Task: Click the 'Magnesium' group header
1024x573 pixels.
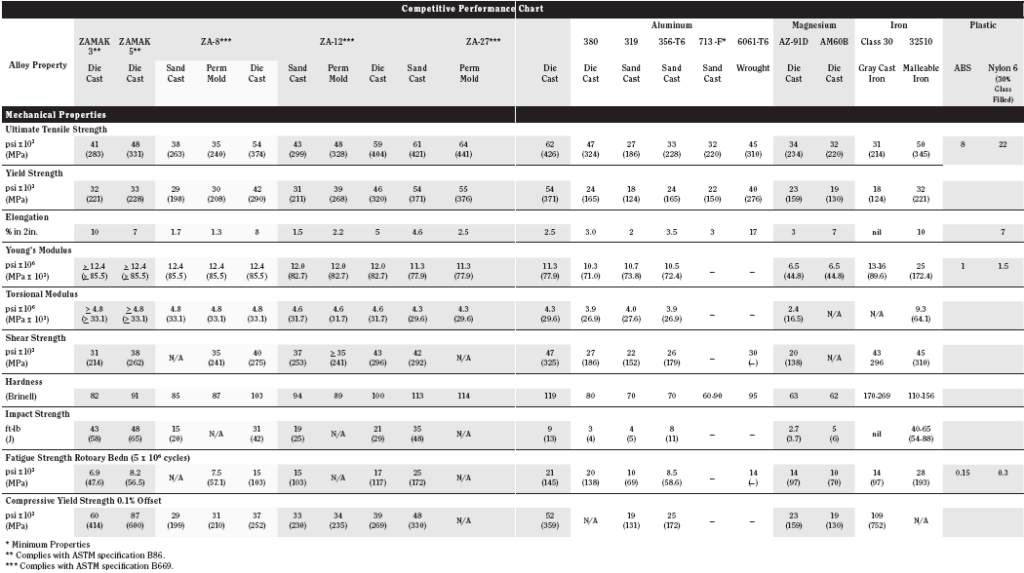Action: click(x=814, y=24)
